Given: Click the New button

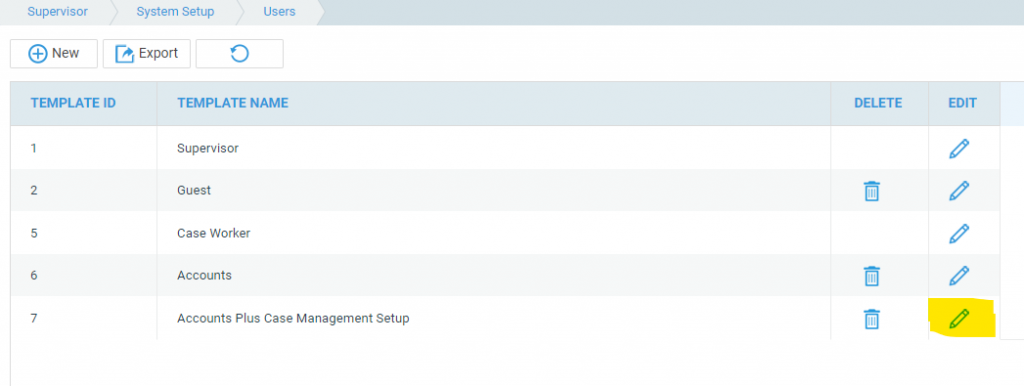Looking at the screenshot, I should coord(54,54).
